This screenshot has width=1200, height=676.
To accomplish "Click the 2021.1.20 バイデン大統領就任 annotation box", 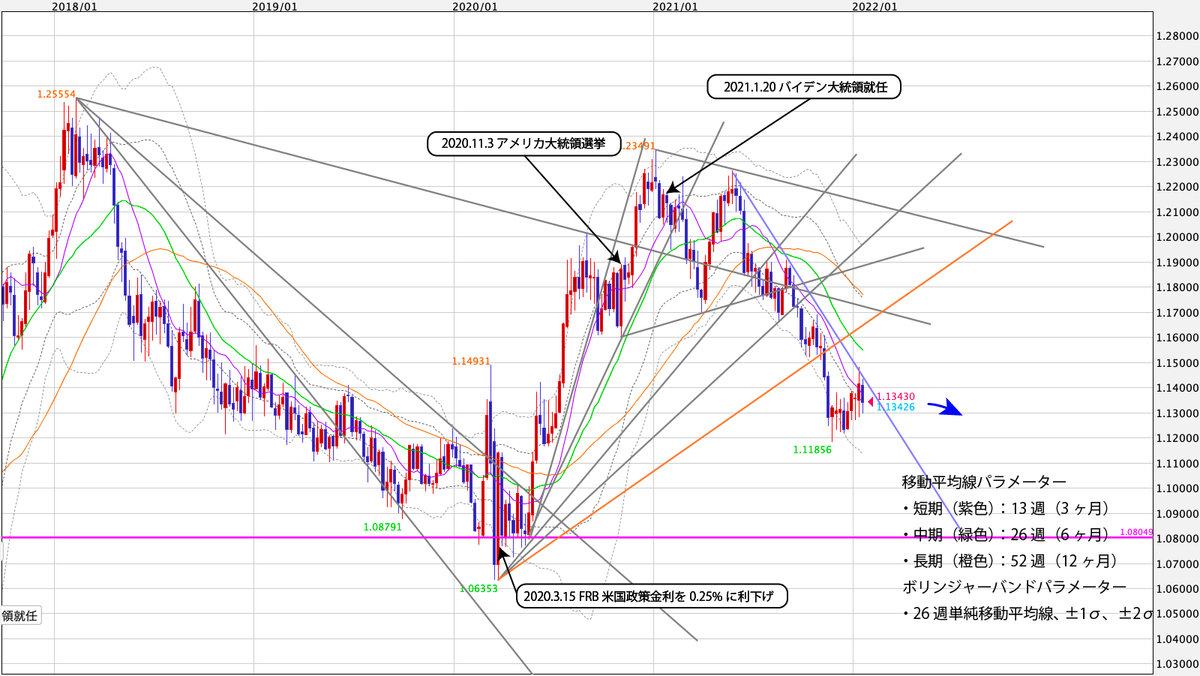I will [x=805, y=88].
